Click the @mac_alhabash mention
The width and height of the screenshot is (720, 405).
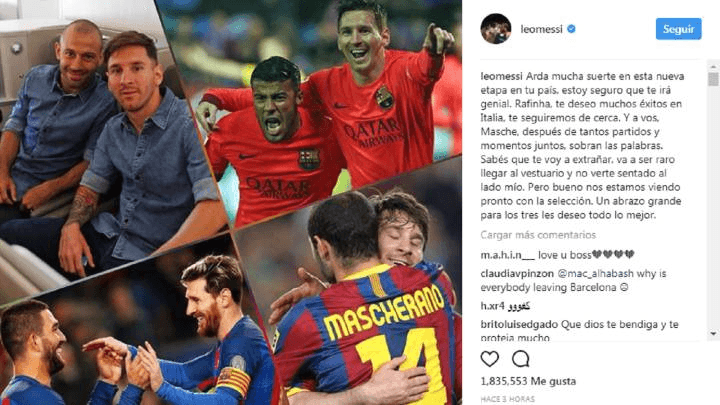(x=595, y=274)
